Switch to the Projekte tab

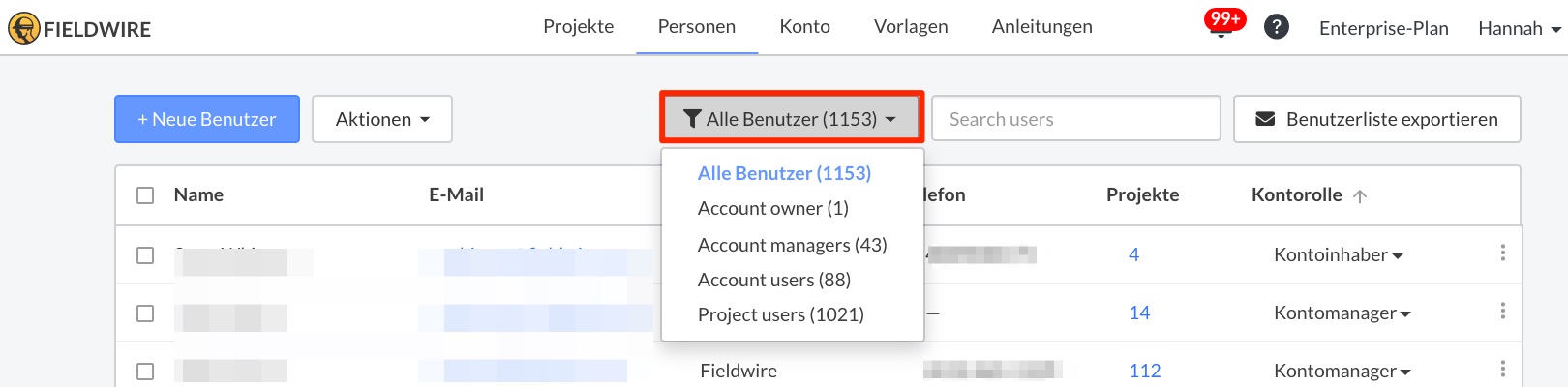click(579, 27)
